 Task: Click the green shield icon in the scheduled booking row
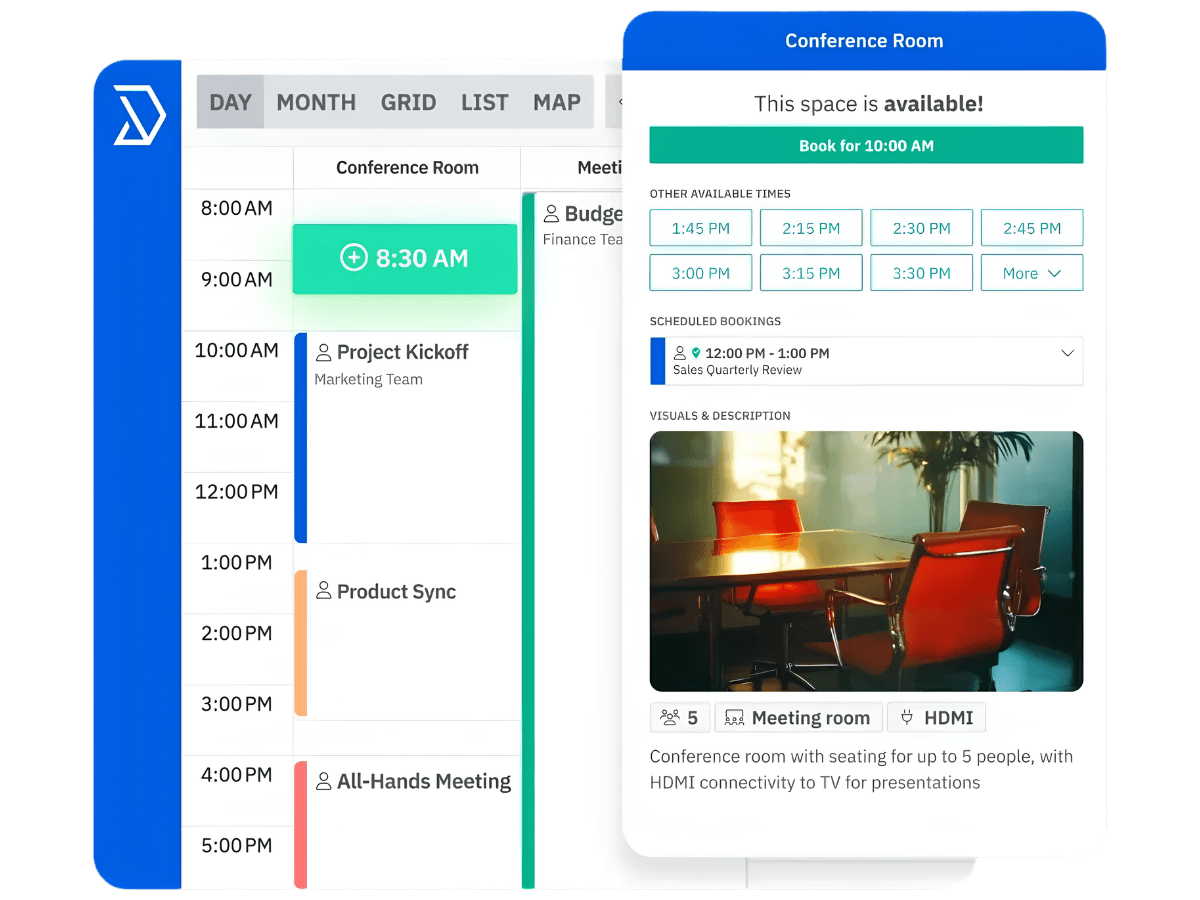tap(696, 353)
